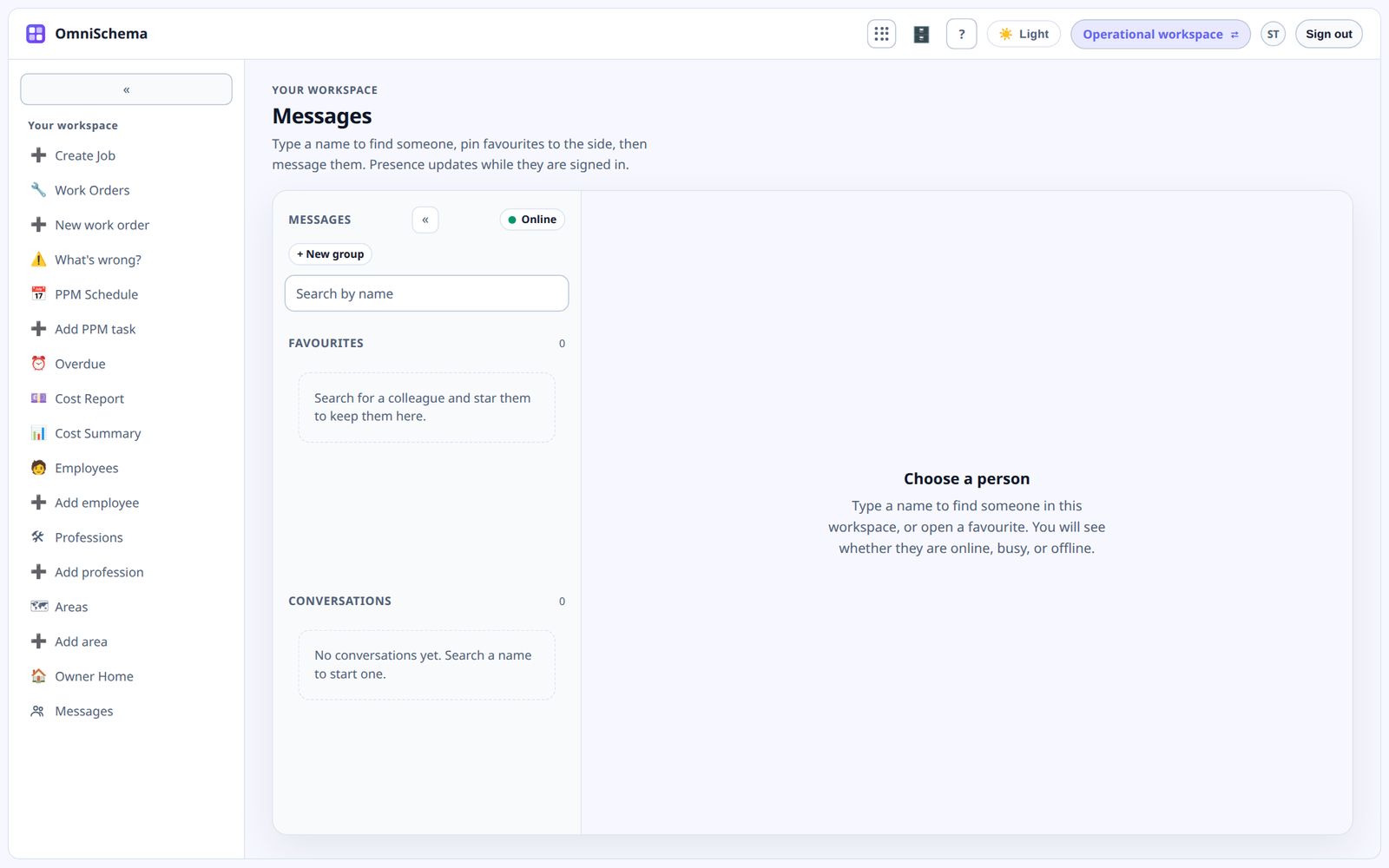Click the "No conversations yet" placeholder text
Viewport: 1389px width, 868px height.
(x=423, y=665)
